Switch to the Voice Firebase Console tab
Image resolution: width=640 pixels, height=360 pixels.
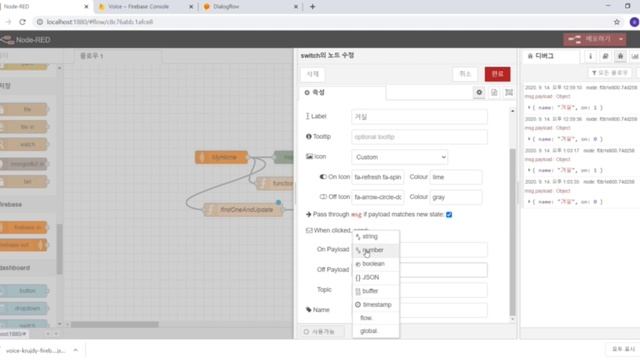(x=145, y=7)
